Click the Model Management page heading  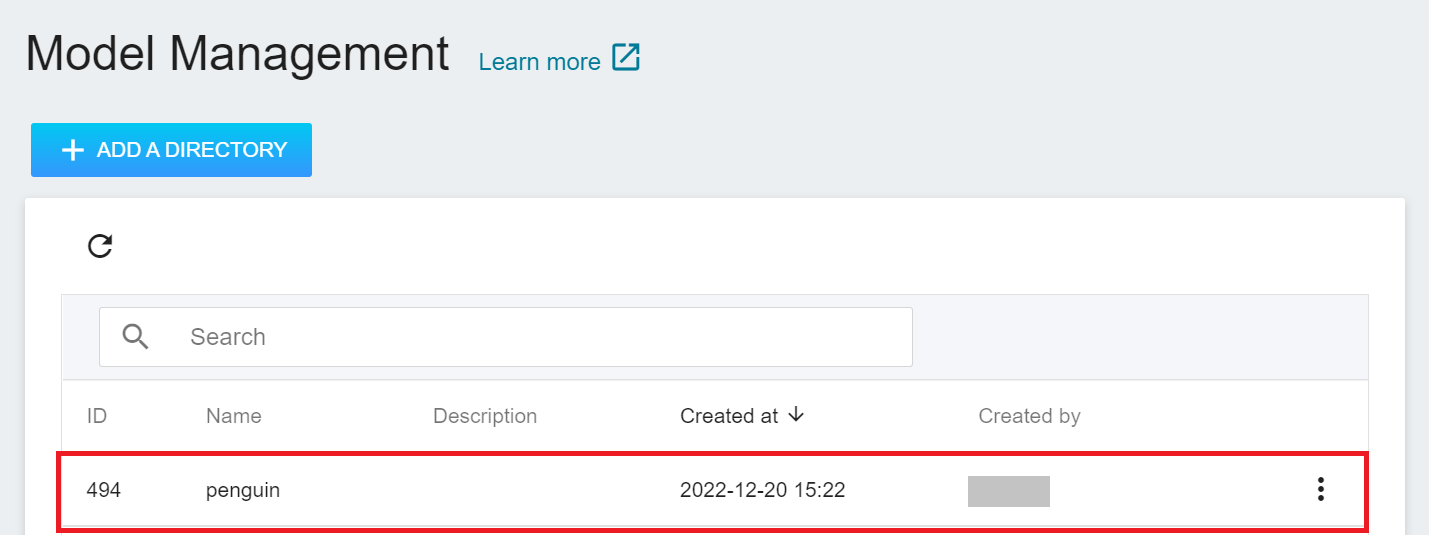237,54
